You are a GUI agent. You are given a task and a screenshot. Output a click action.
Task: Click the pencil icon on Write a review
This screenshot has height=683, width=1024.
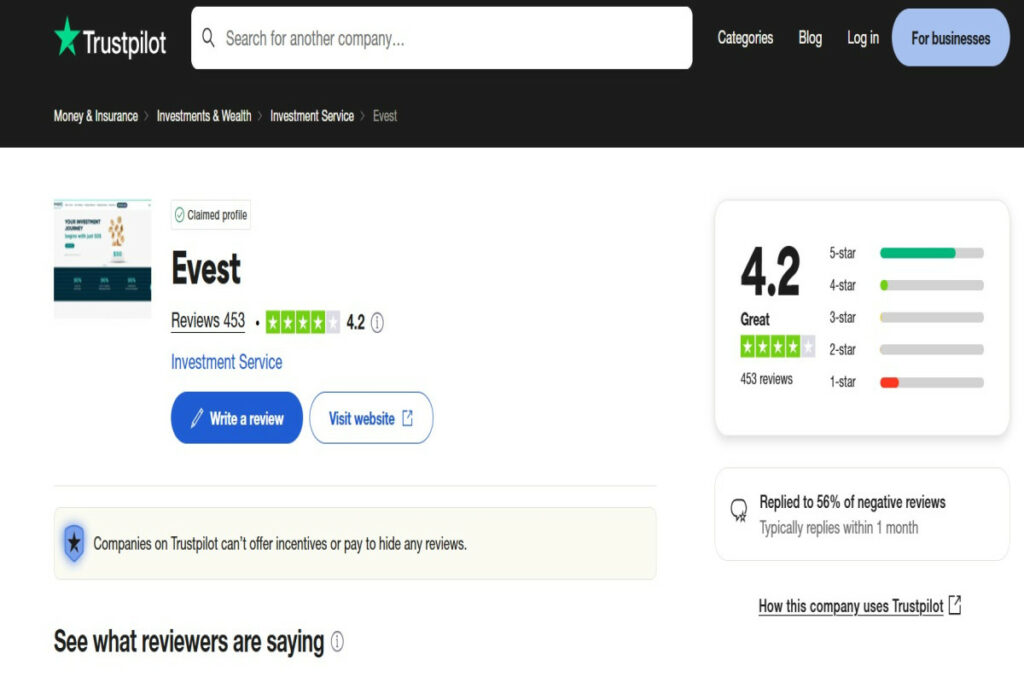click(197, 418)
